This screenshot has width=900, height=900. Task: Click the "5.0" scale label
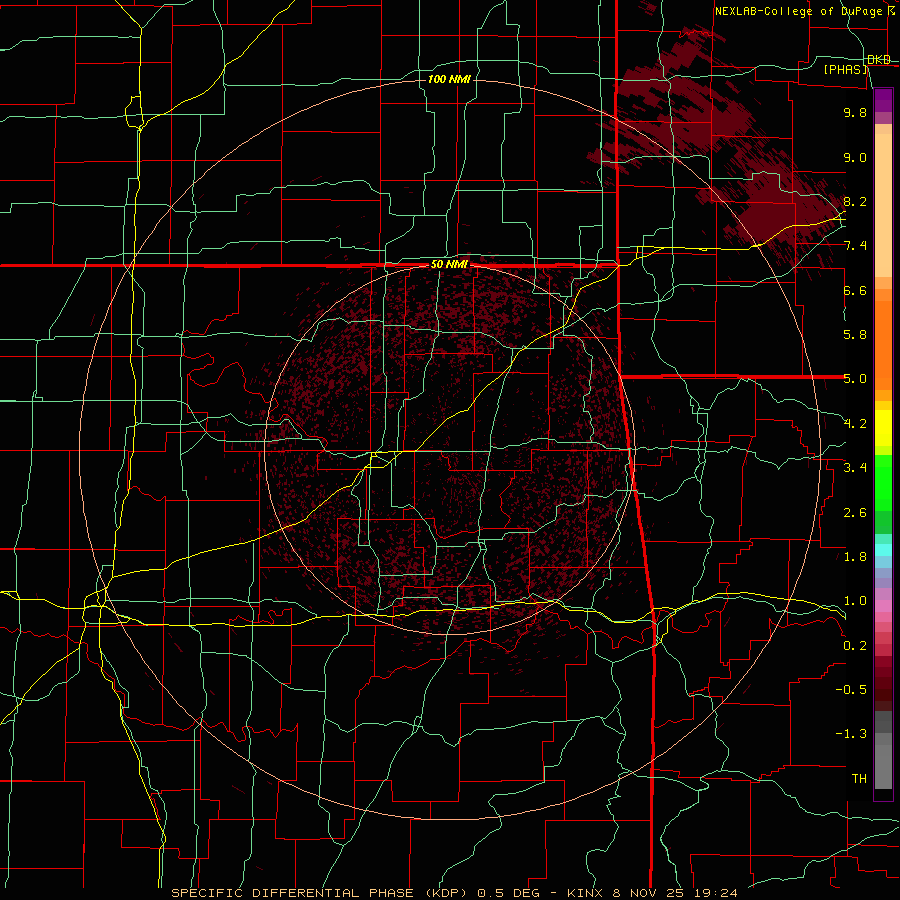[855, 379]
